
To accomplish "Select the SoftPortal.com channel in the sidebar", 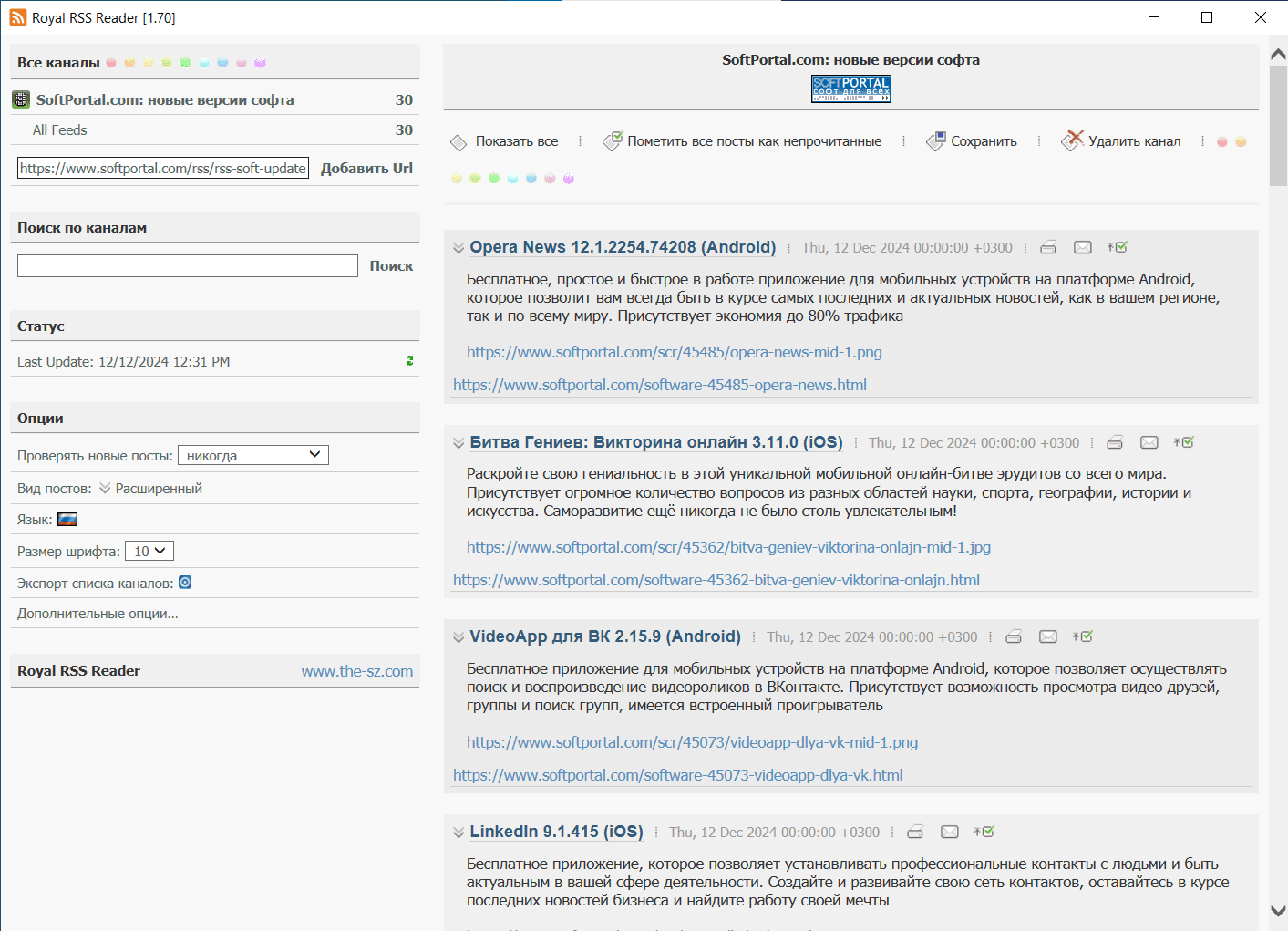I will click(x=165, y=99).
